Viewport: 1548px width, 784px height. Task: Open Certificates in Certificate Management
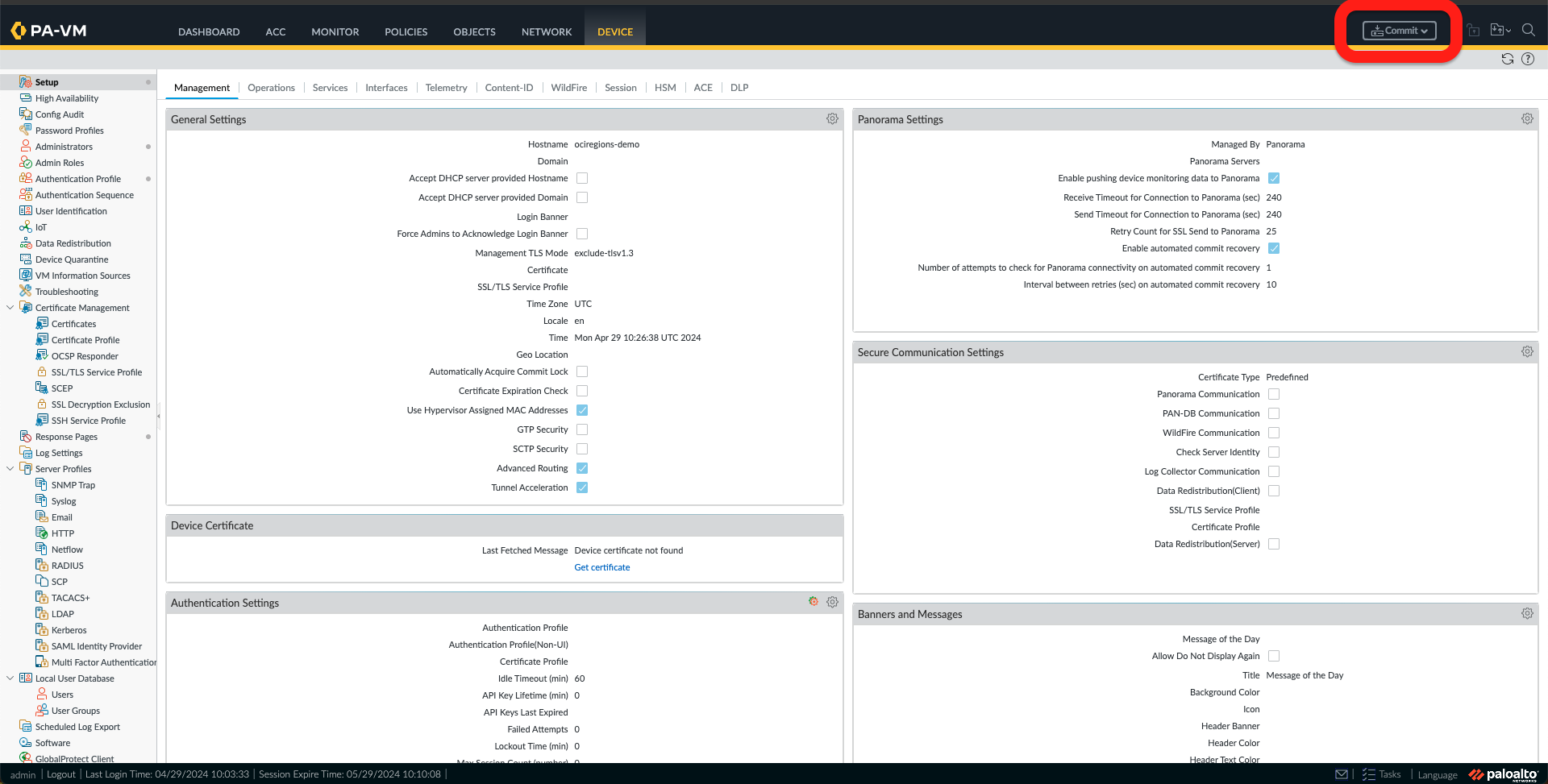[73, 323]
